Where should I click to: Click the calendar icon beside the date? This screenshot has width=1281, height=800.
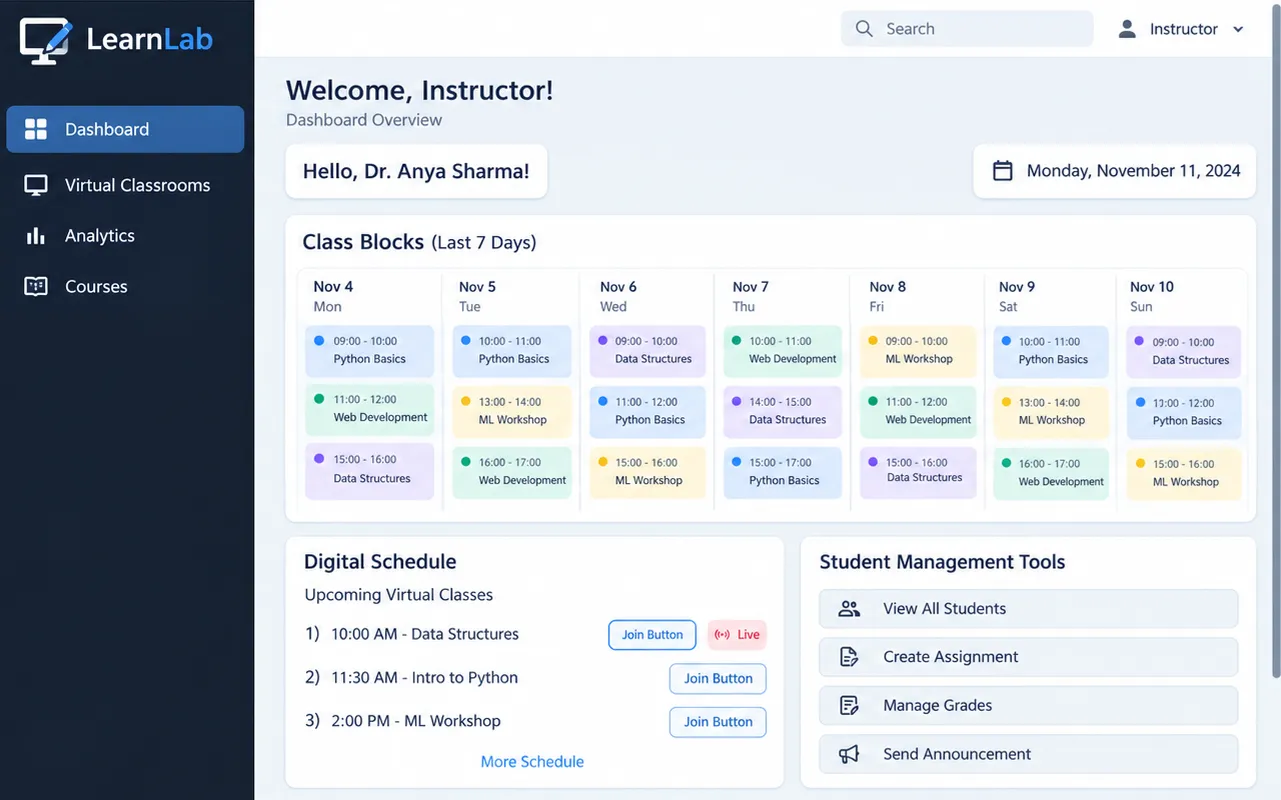[1002, 171]
